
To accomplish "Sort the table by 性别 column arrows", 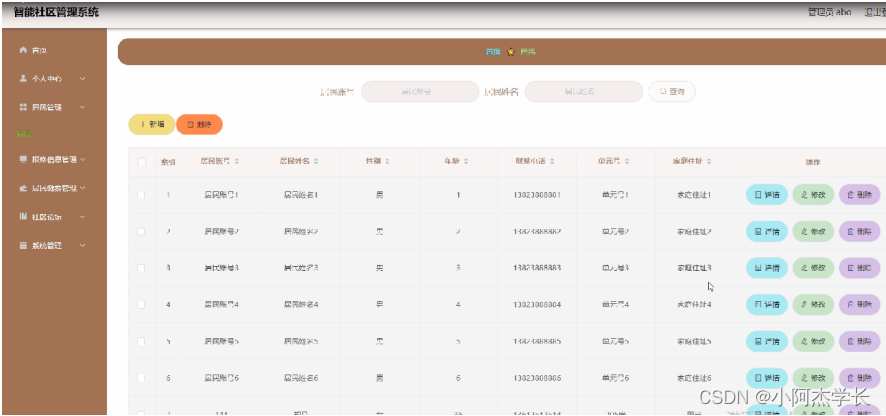I will [388, 162].
